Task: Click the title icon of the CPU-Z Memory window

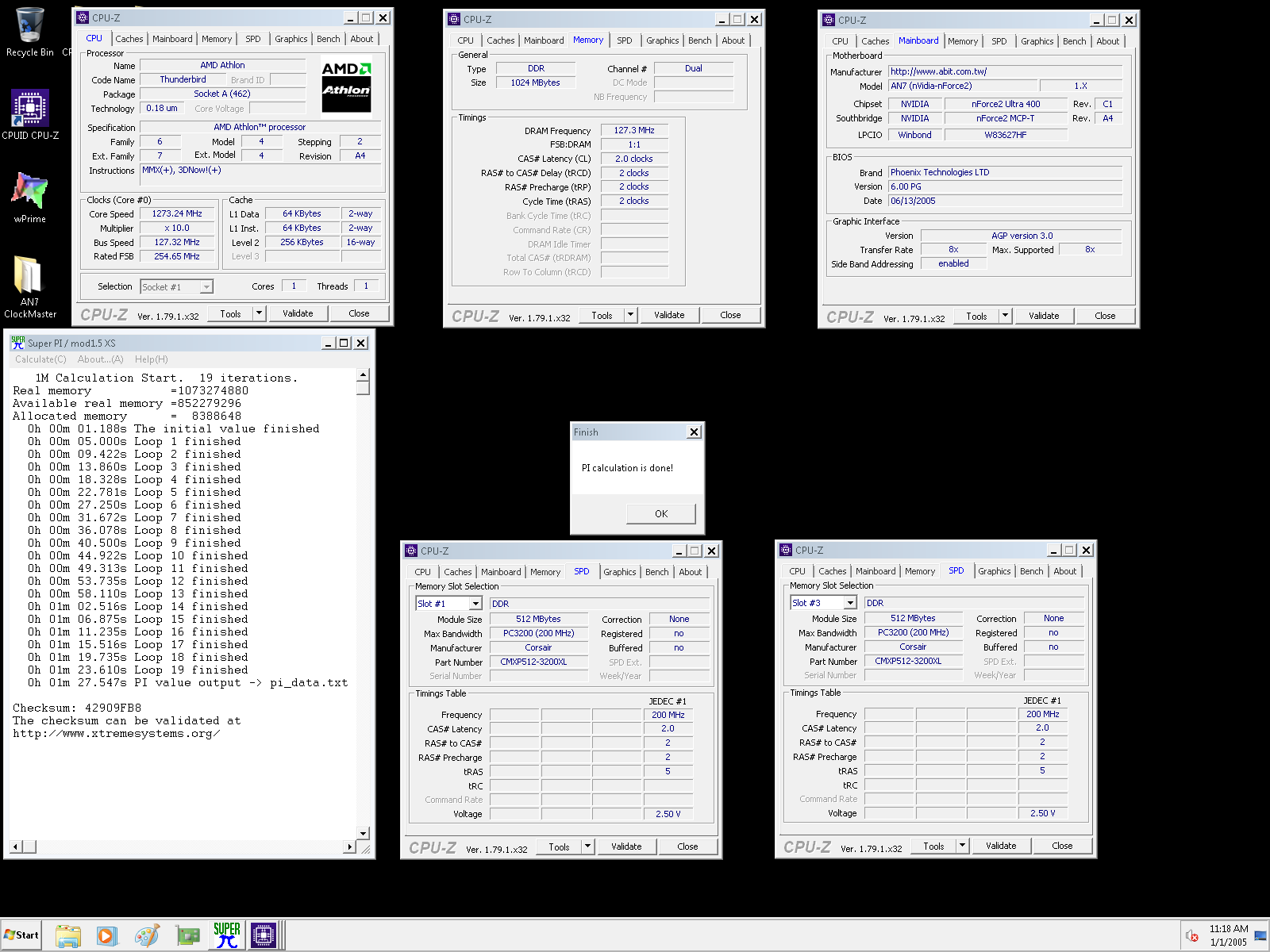Action: pos(454,19)
